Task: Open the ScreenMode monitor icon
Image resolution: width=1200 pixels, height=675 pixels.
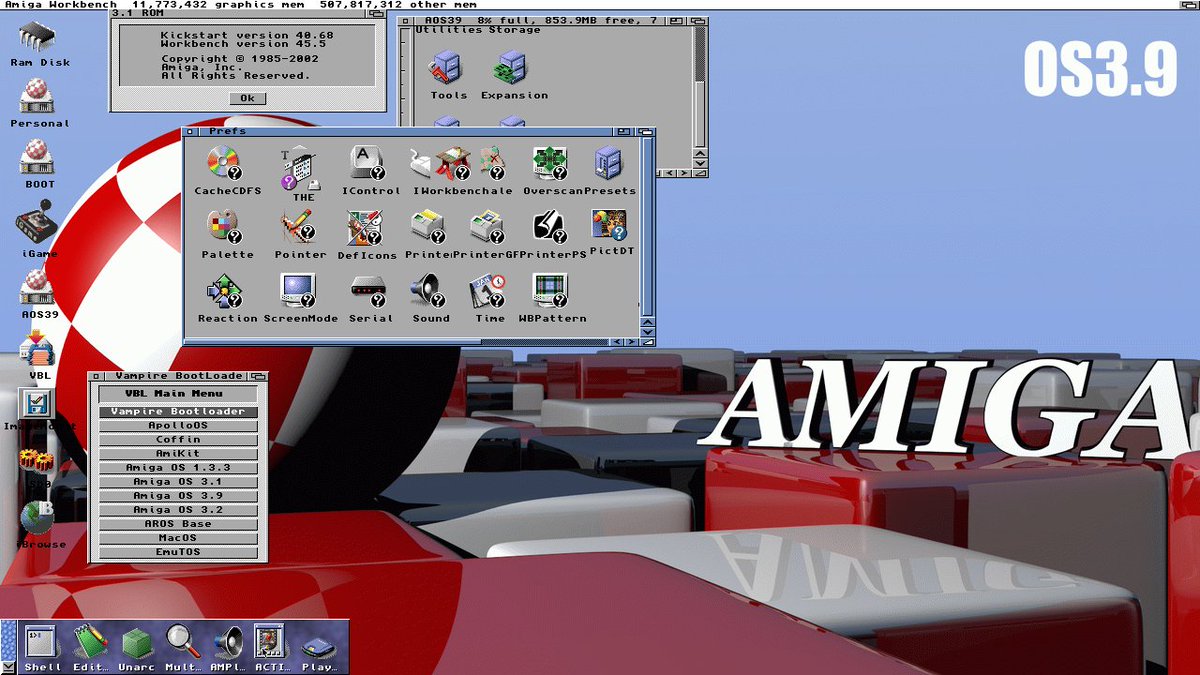Action: point(299,290)
